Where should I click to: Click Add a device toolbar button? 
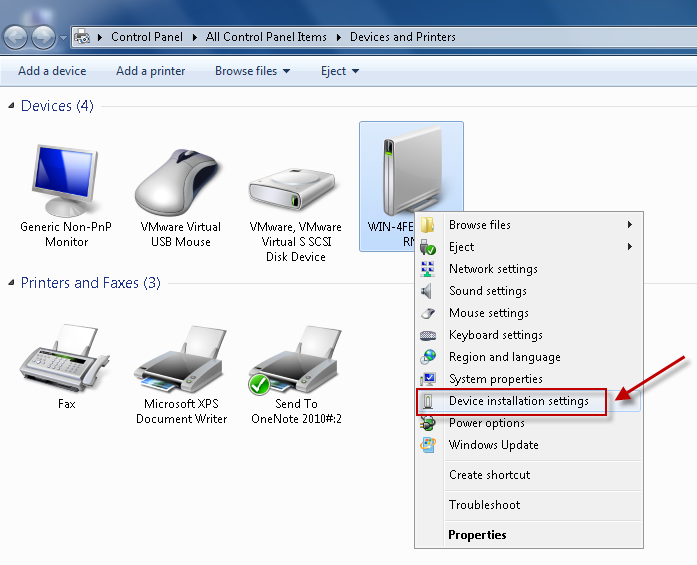click(x=52, y=71)
